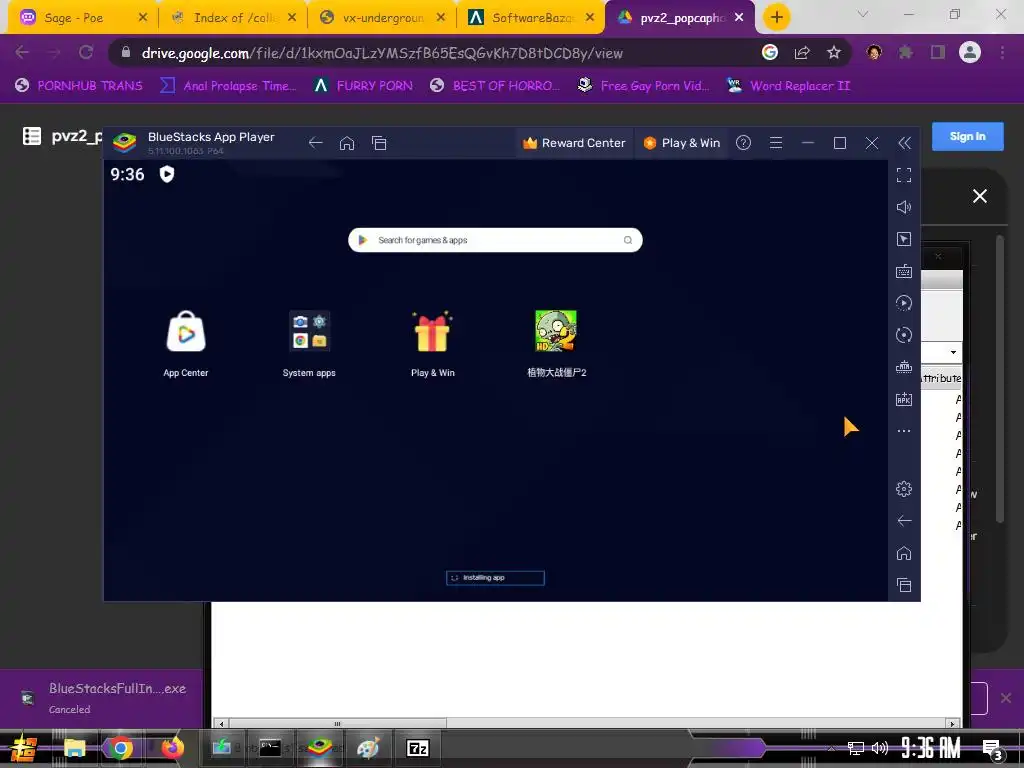1024x768 pixels.
Task: Open File Explorer from taskbar
Action: tap(74, 748)
